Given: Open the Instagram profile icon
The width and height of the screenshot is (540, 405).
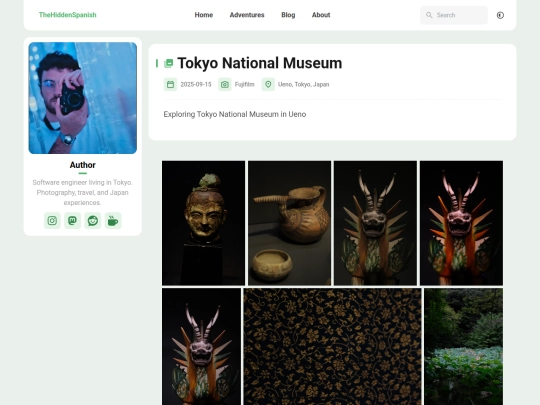Looking at the screenshot, I should click(52, 220).
